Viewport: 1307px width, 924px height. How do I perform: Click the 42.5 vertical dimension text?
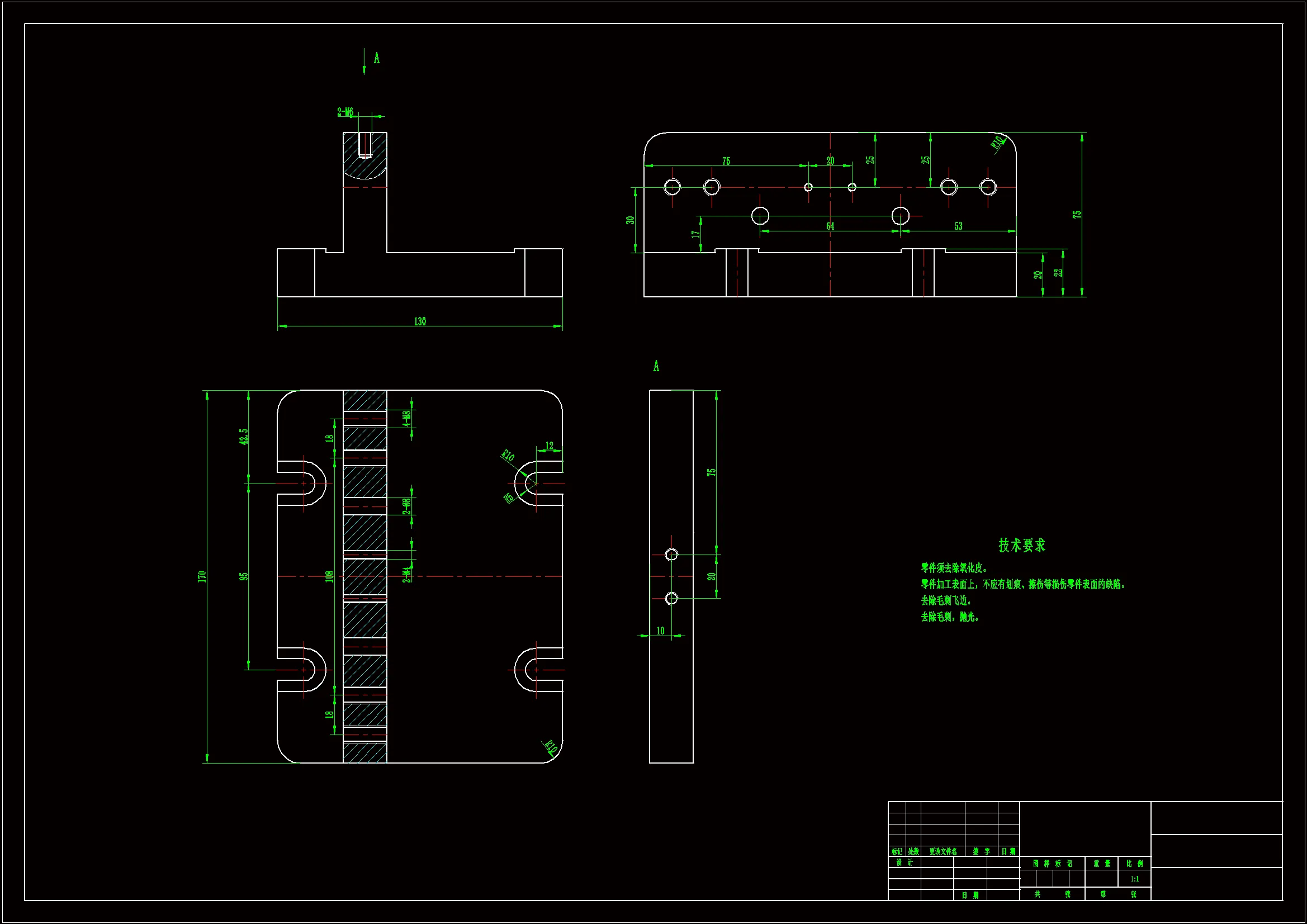(244, 437)
